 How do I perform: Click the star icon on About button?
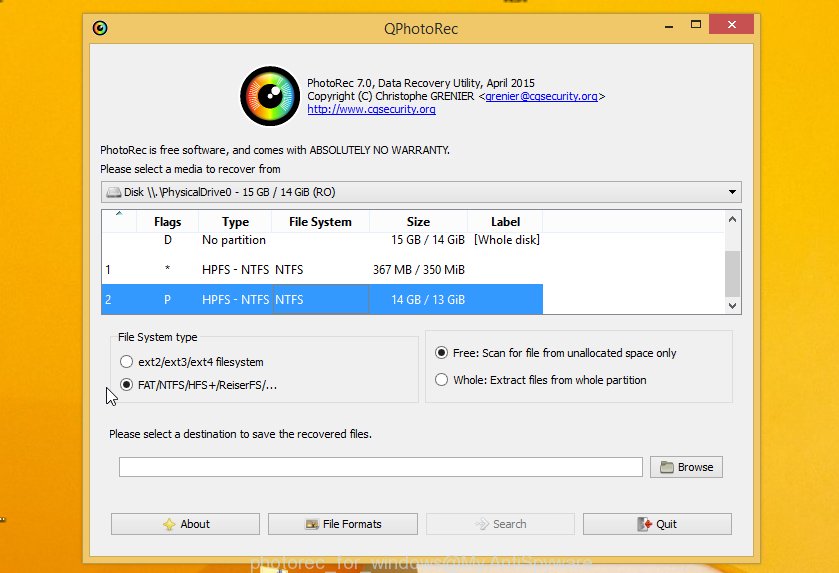point(169,524)
